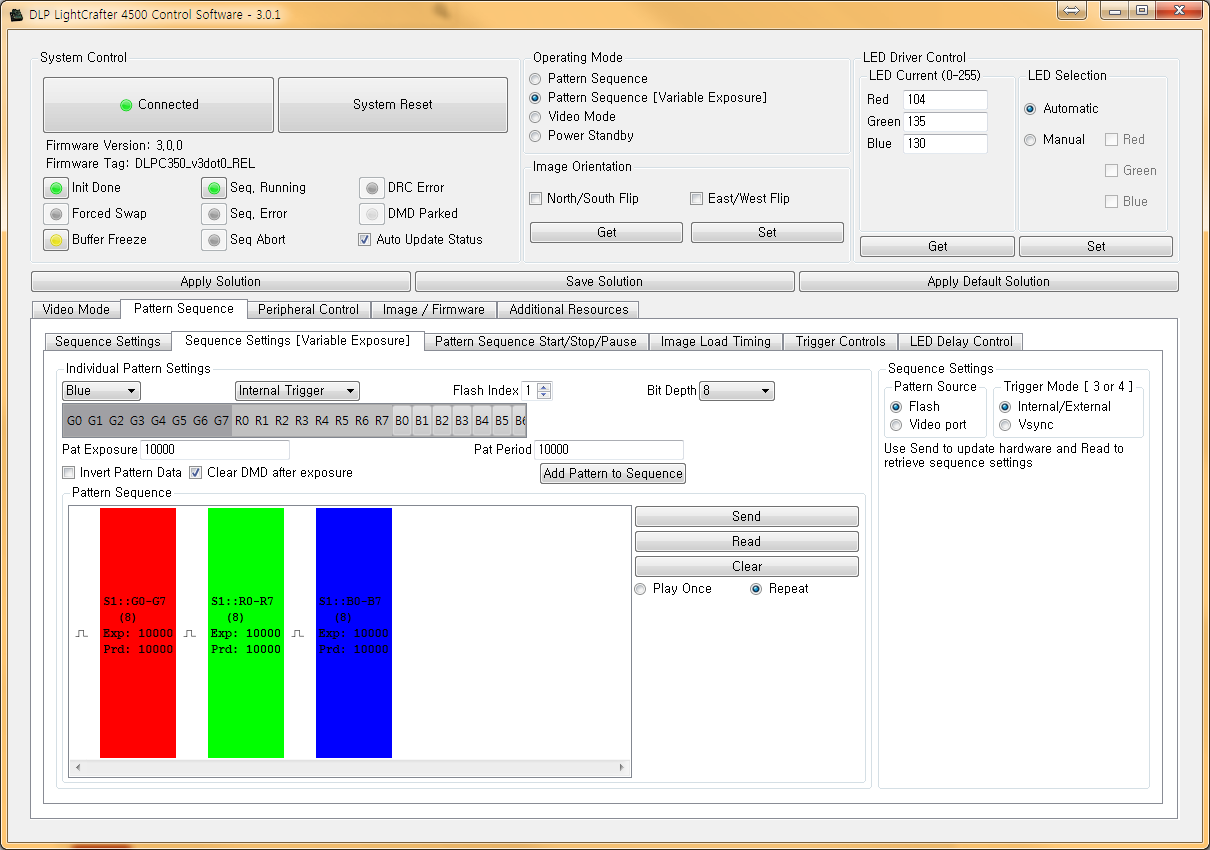Open the Blue color dropdown
This screenshot has width=1210, height=850.
(101, 391)
